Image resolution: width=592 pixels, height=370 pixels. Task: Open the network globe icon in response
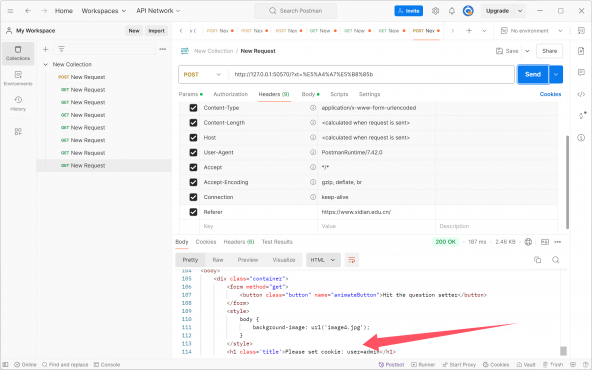(x=528, y=242)
